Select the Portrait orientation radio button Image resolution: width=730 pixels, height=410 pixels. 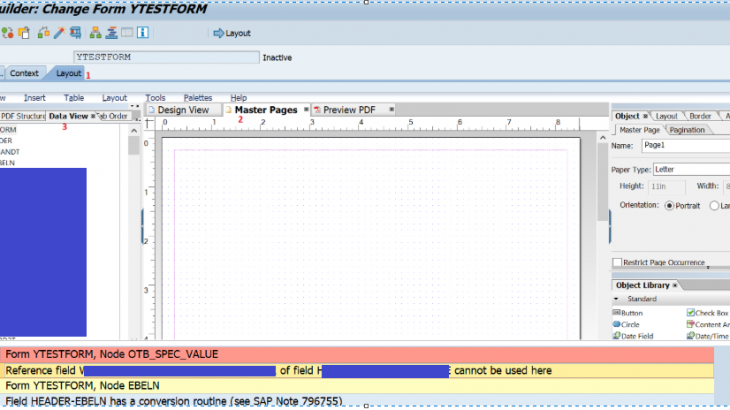pos(669,205)
